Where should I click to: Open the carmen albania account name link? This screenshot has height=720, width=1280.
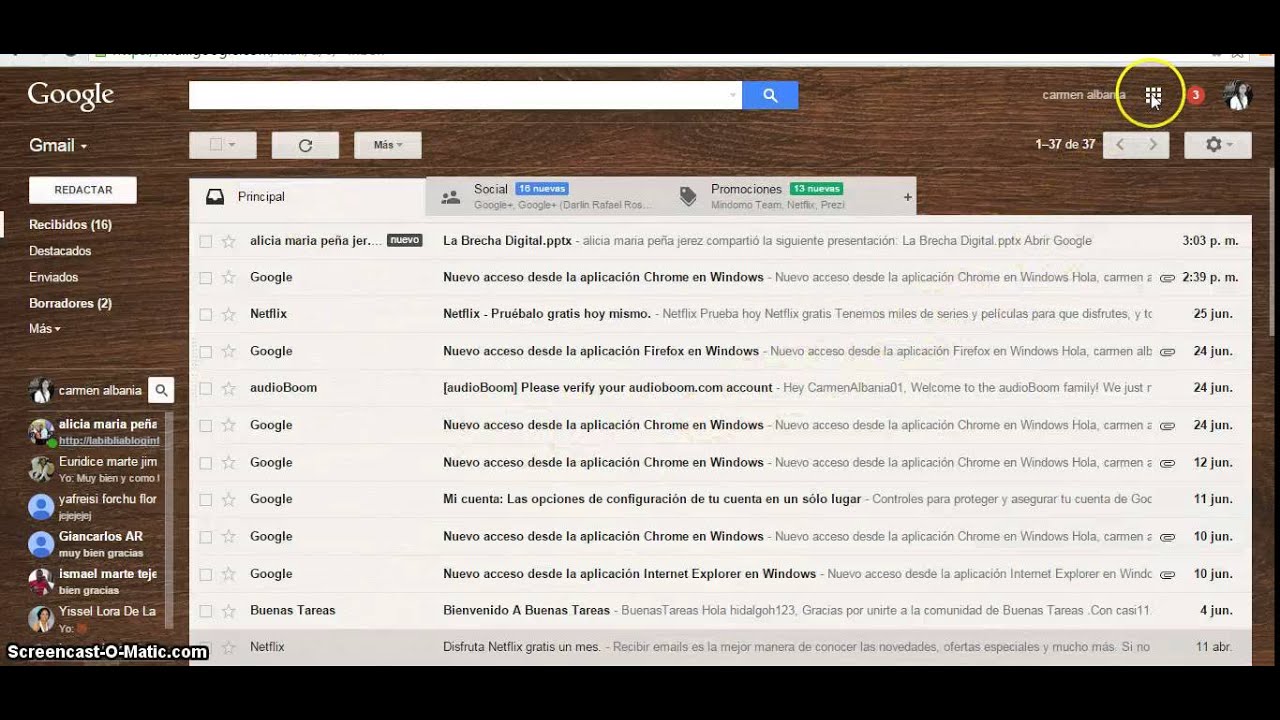1084,95
